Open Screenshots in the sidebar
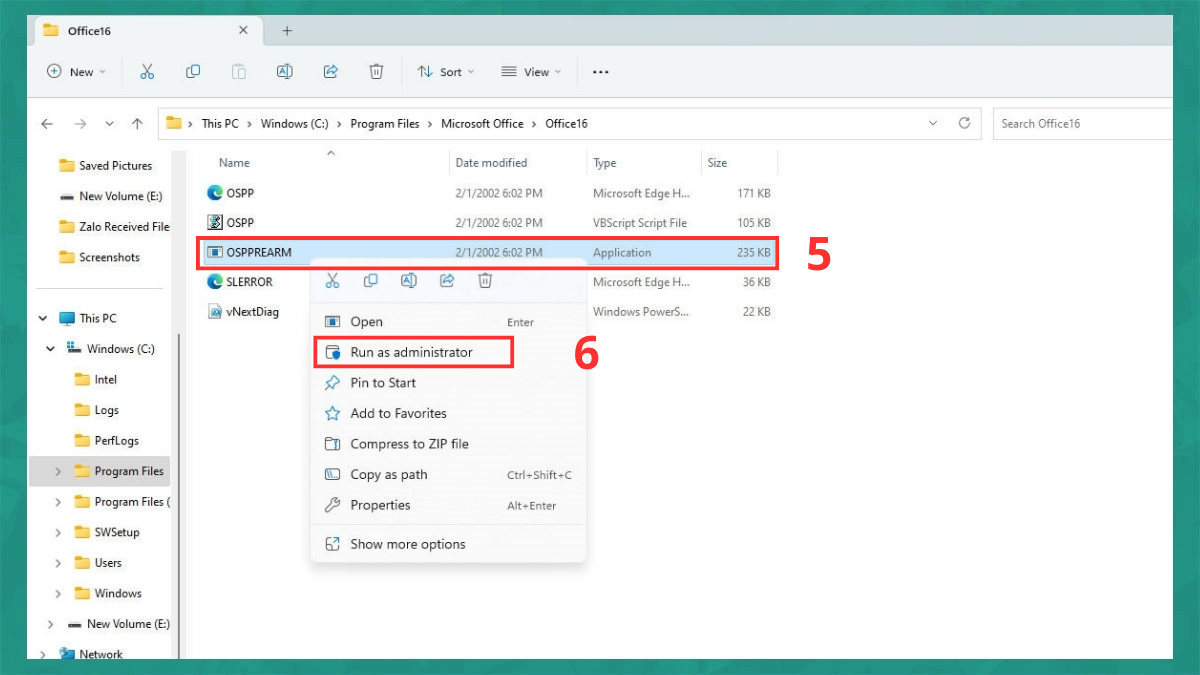 click(x=99, y=257)
